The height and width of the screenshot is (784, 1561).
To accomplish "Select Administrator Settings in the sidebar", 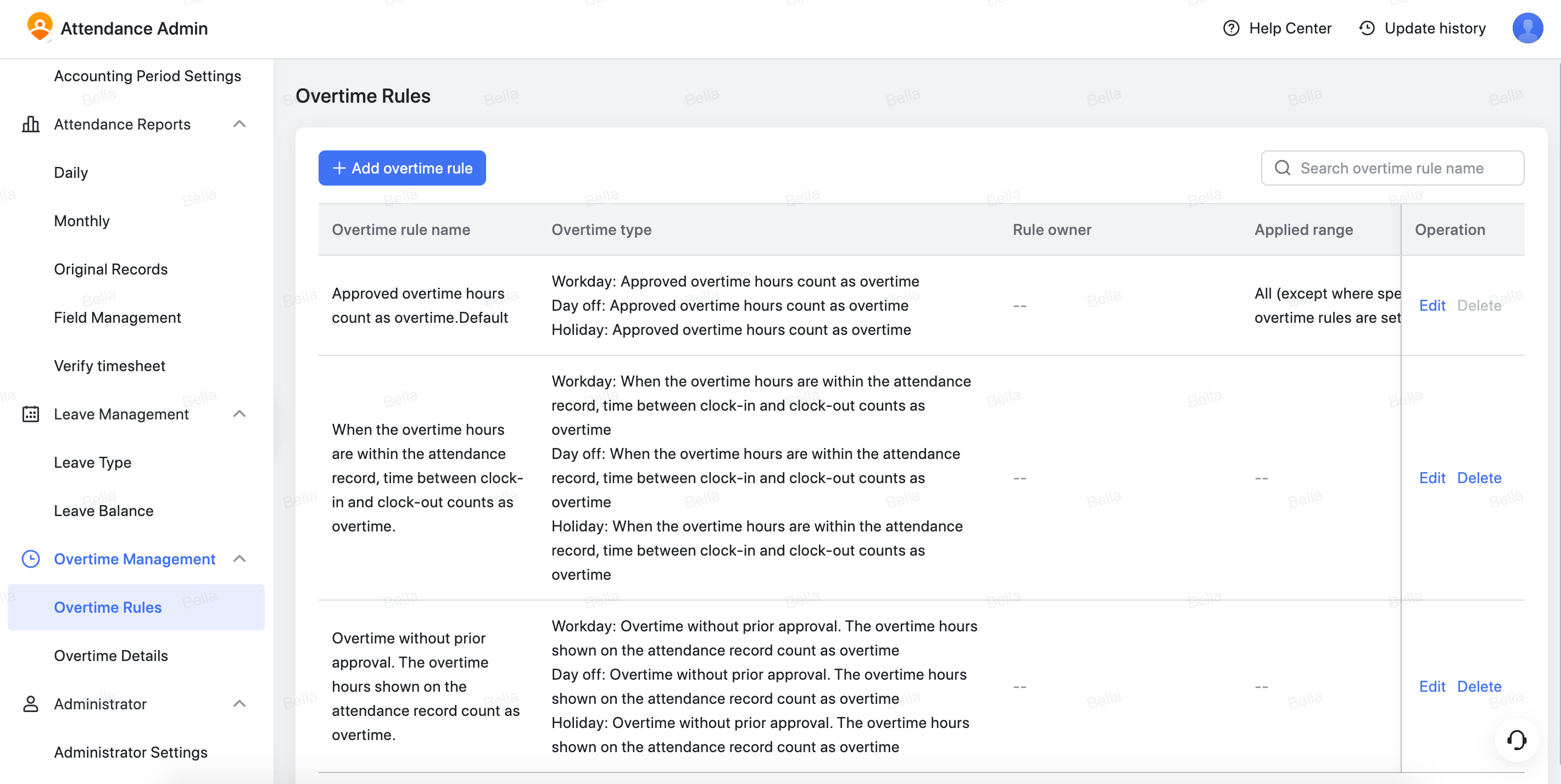I will pos(130,753).
